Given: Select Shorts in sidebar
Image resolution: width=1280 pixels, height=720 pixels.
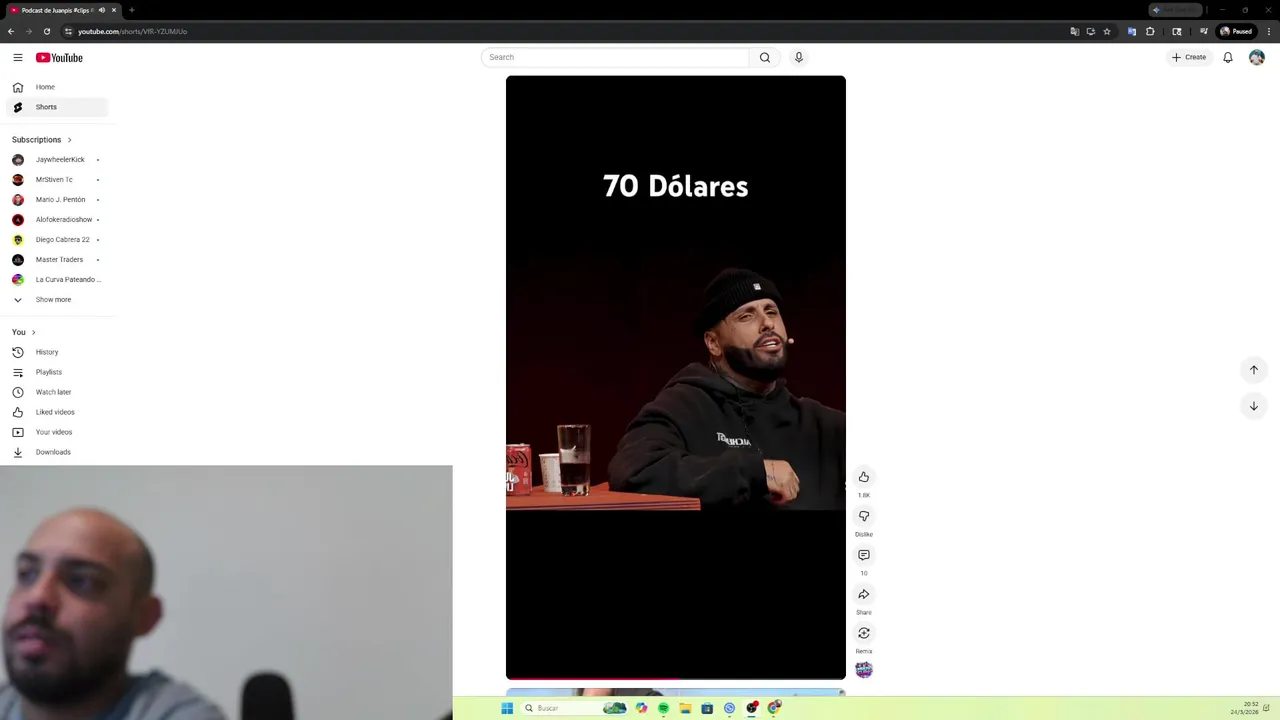Looking at the screenshot, I should (57, 107).
